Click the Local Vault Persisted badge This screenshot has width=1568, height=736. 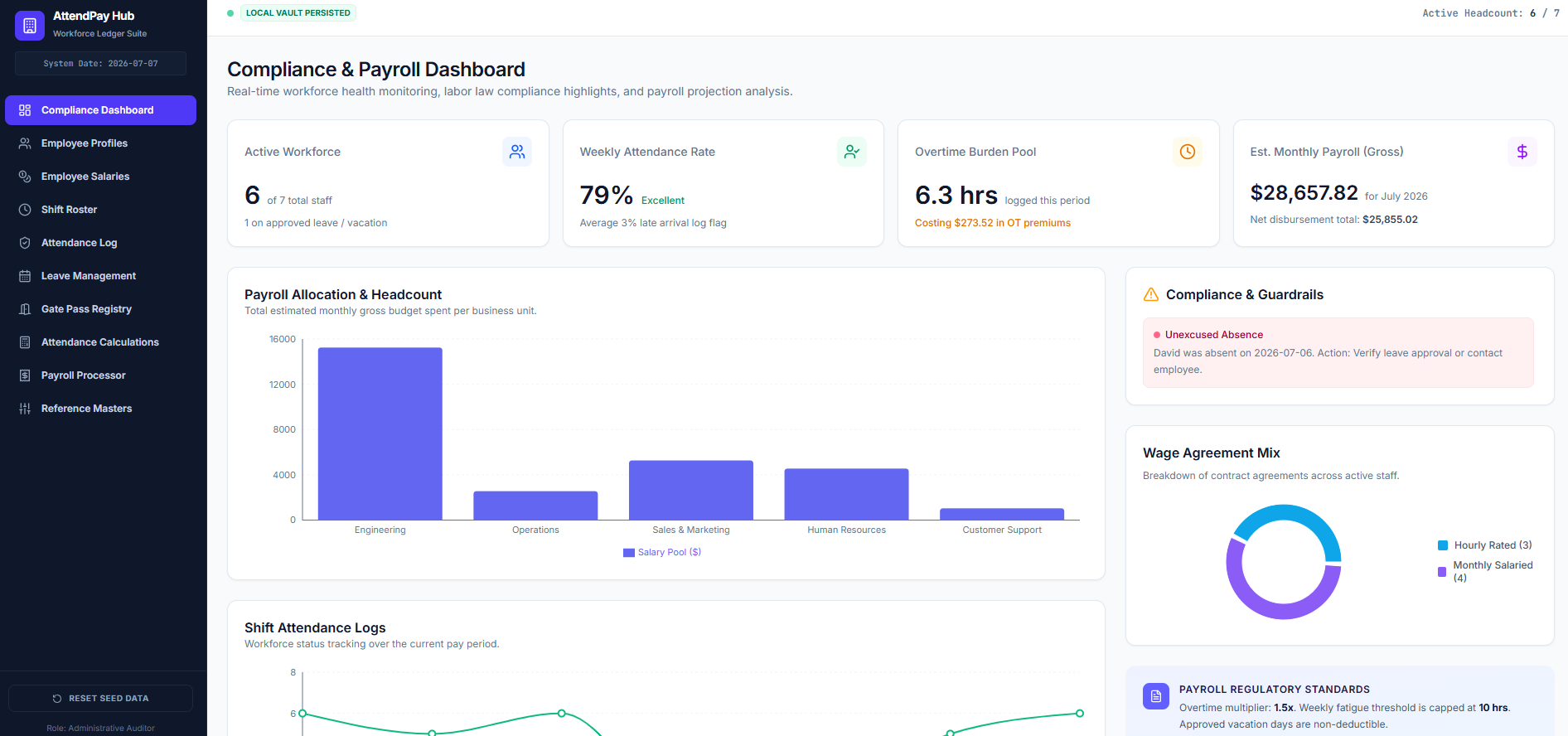pos(298,13)
